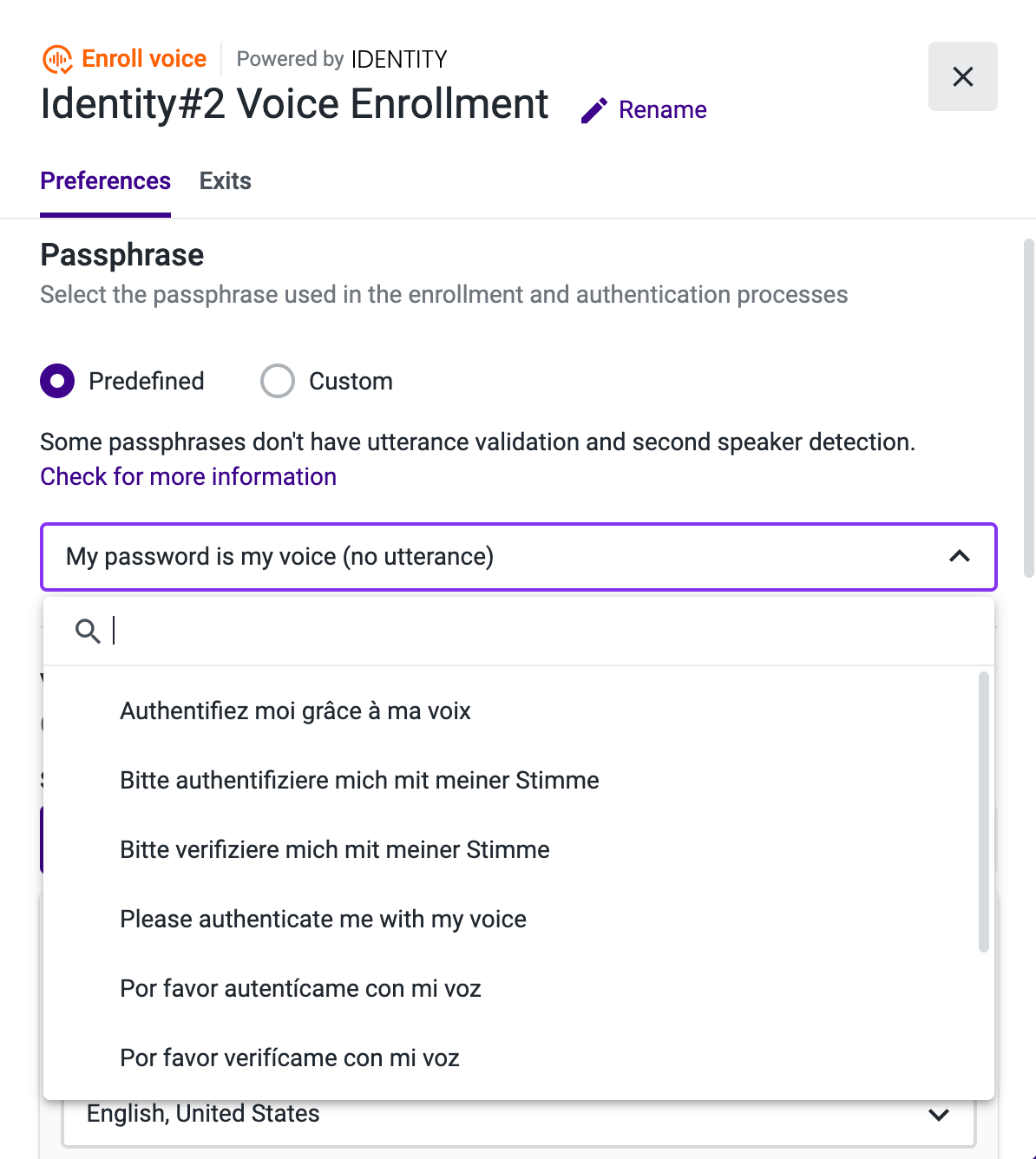This screenshot has height=1159, width=1036.
Task: Close the Voice Enrollment dialog
Action: (962, 76)
